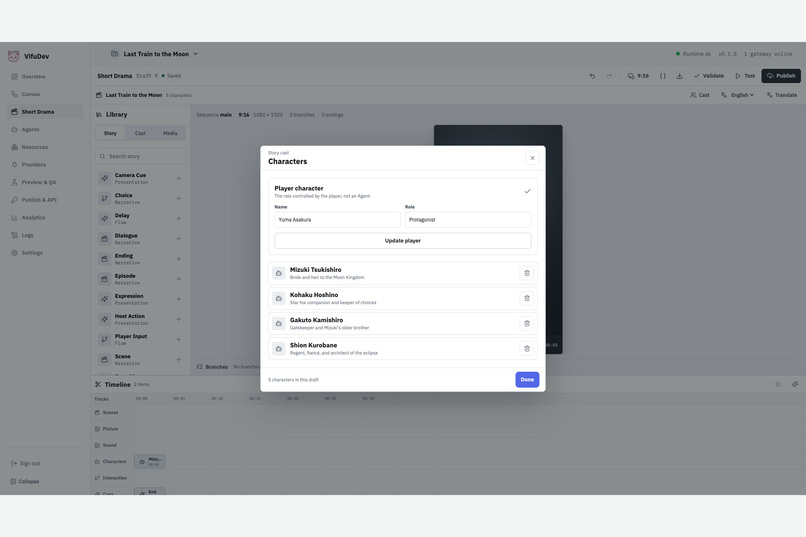This screenshot has height=537, width=806.
Task: Open the Gakuto Kamishiro character row
Action: [x=402, y=323]
